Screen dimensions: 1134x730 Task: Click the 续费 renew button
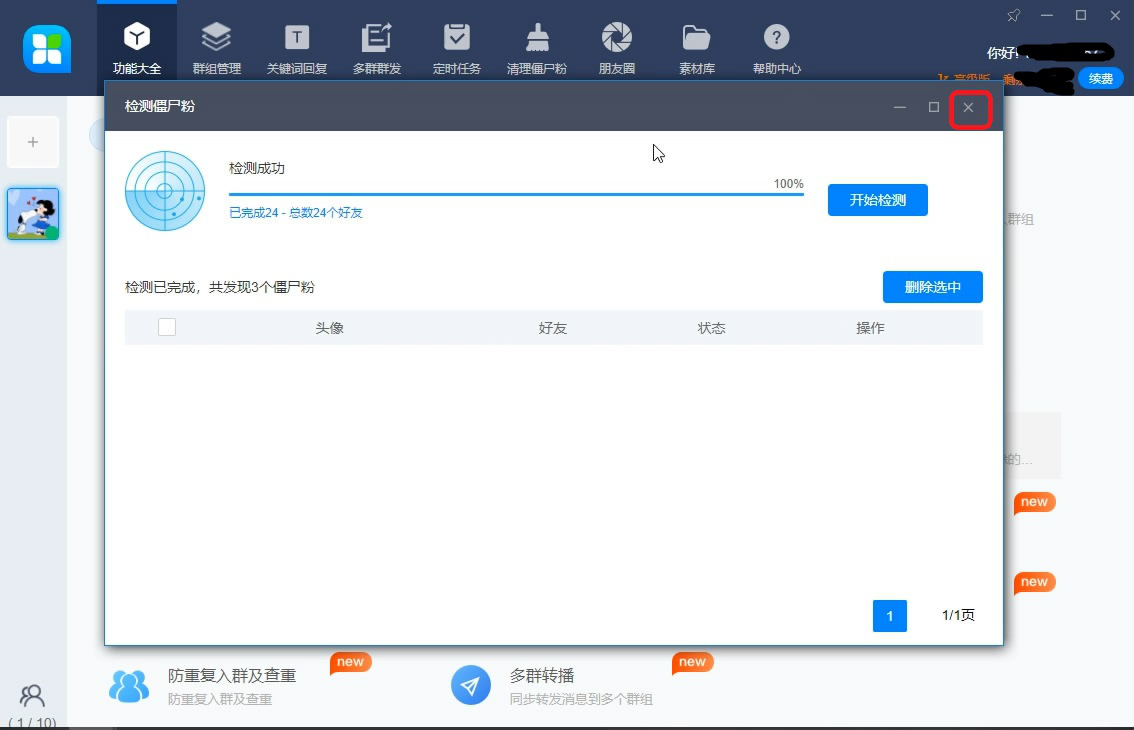point(1100,78)
